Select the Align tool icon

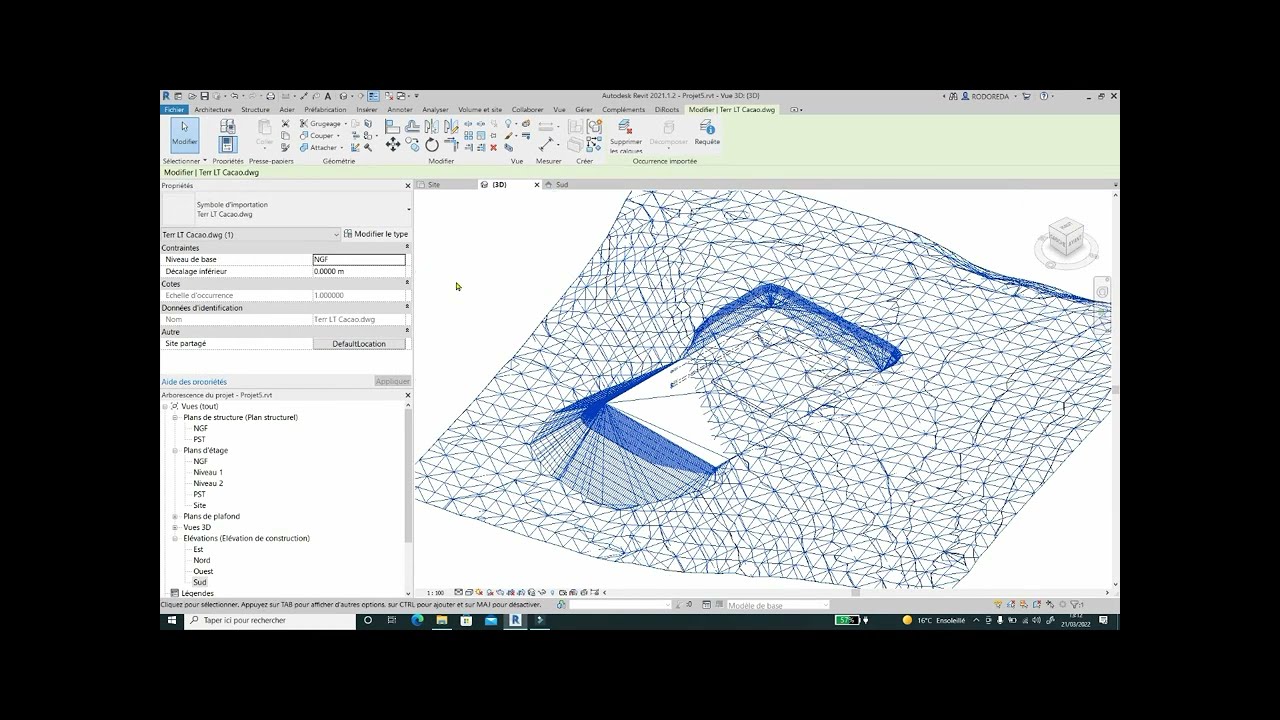pos(392,127)
